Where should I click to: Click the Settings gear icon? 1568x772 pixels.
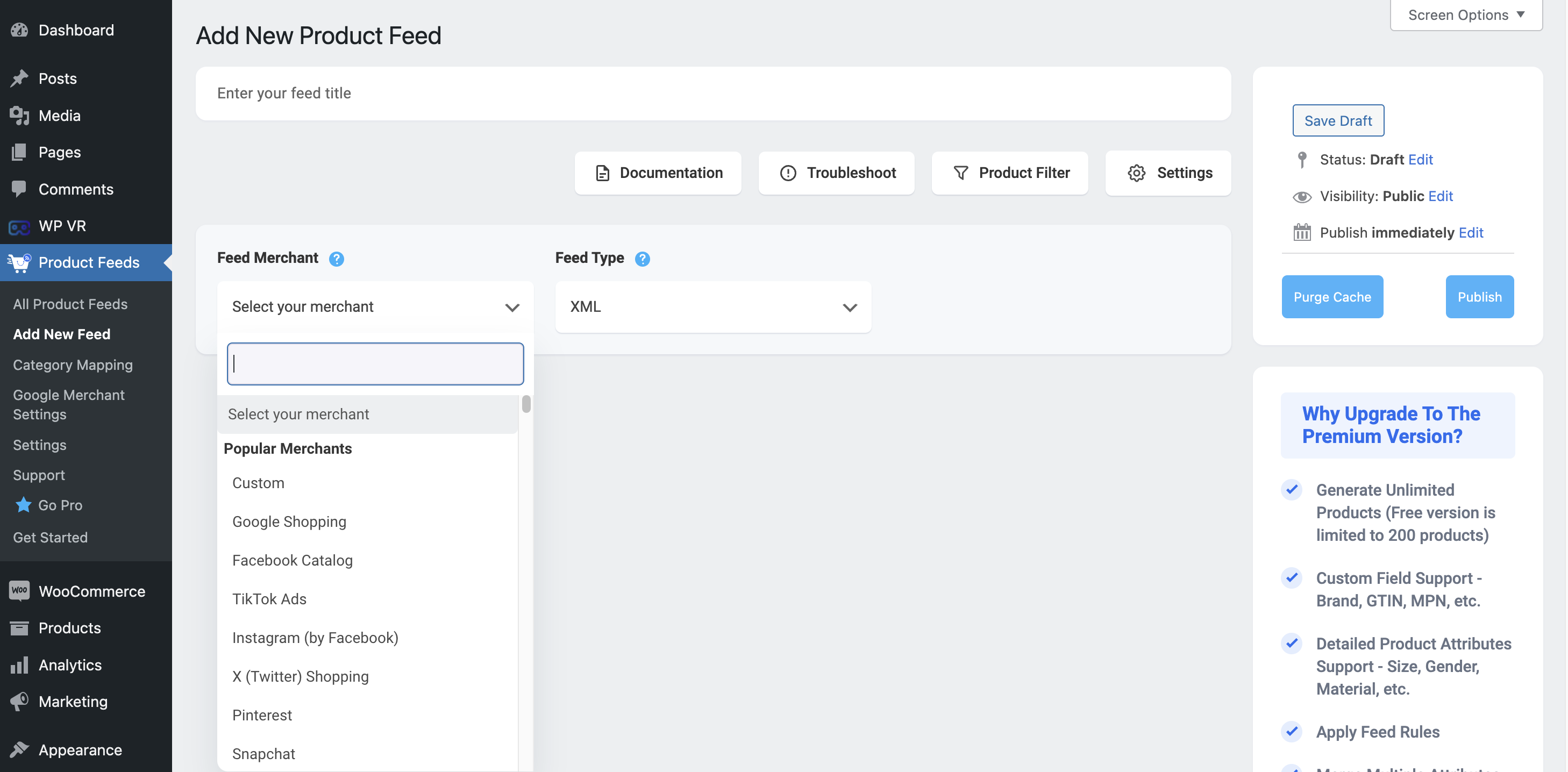[1136, 174]
